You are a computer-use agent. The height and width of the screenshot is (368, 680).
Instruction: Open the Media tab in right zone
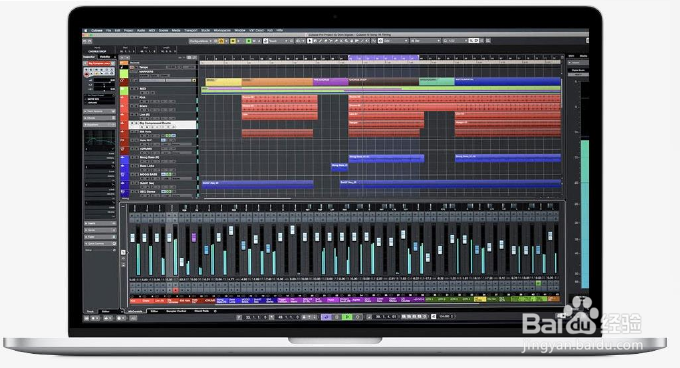(x=583, y=56)
